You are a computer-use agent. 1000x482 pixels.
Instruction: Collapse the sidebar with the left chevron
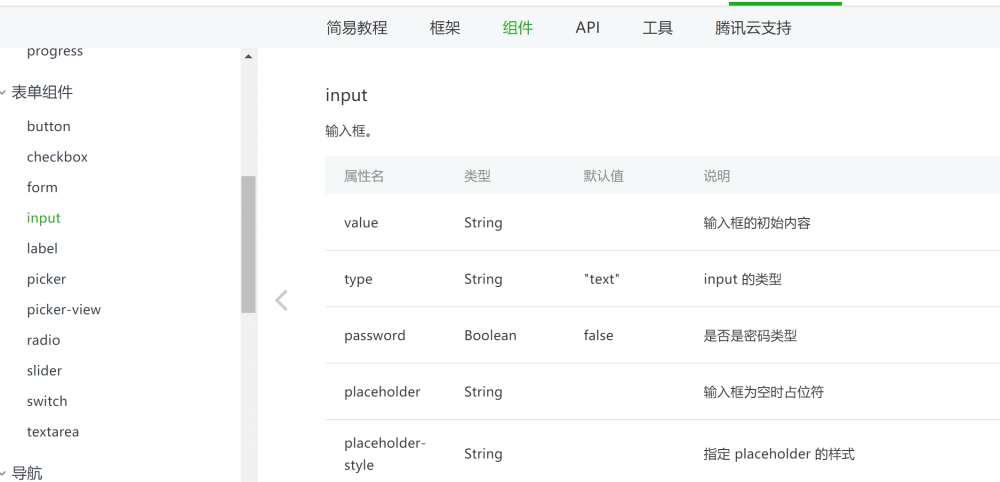coord(281,300)
